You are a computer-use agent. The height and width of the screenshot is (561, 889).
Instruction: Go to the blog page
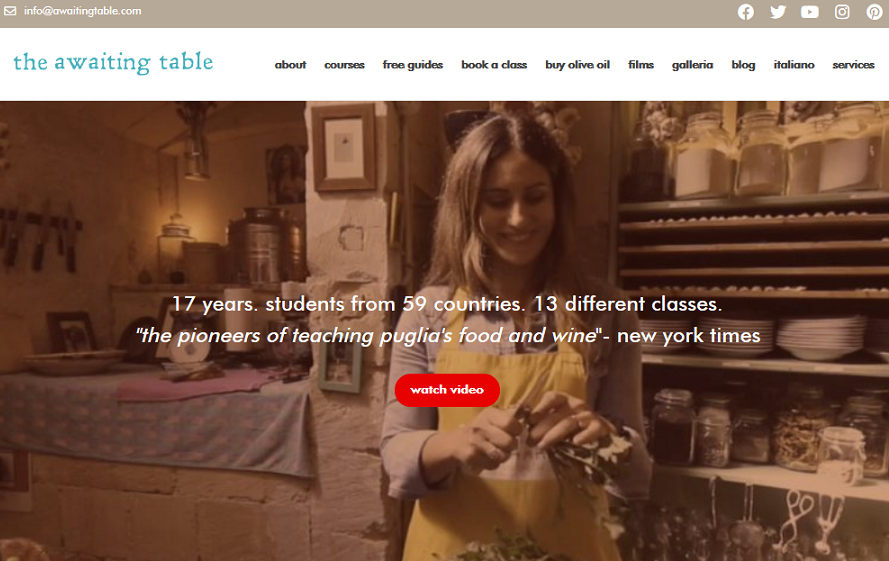click(743, 65)
